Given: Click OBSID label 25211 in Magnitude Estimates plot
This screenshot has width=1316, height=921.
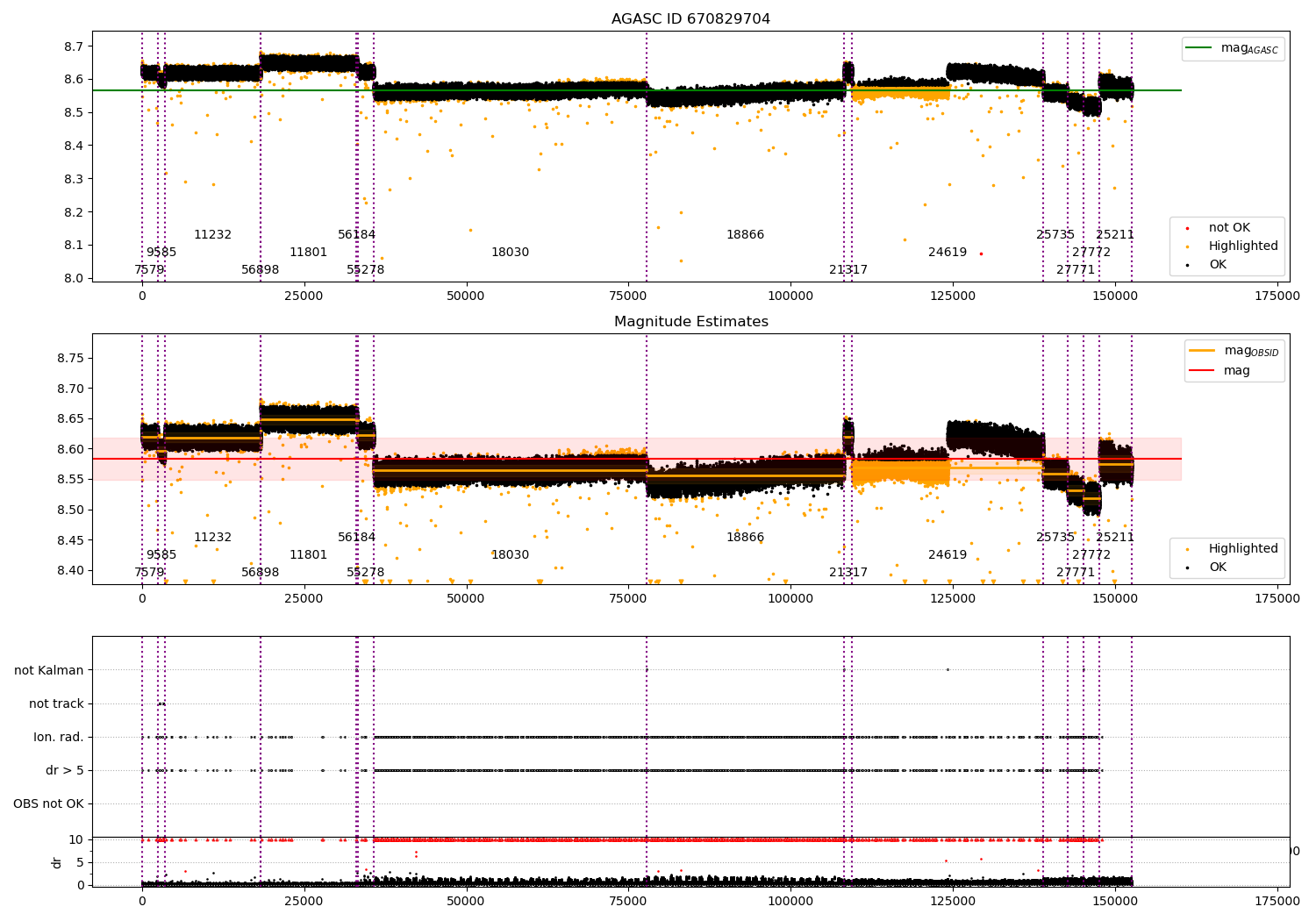Looking at the screenshot, I should (1116, 538).
